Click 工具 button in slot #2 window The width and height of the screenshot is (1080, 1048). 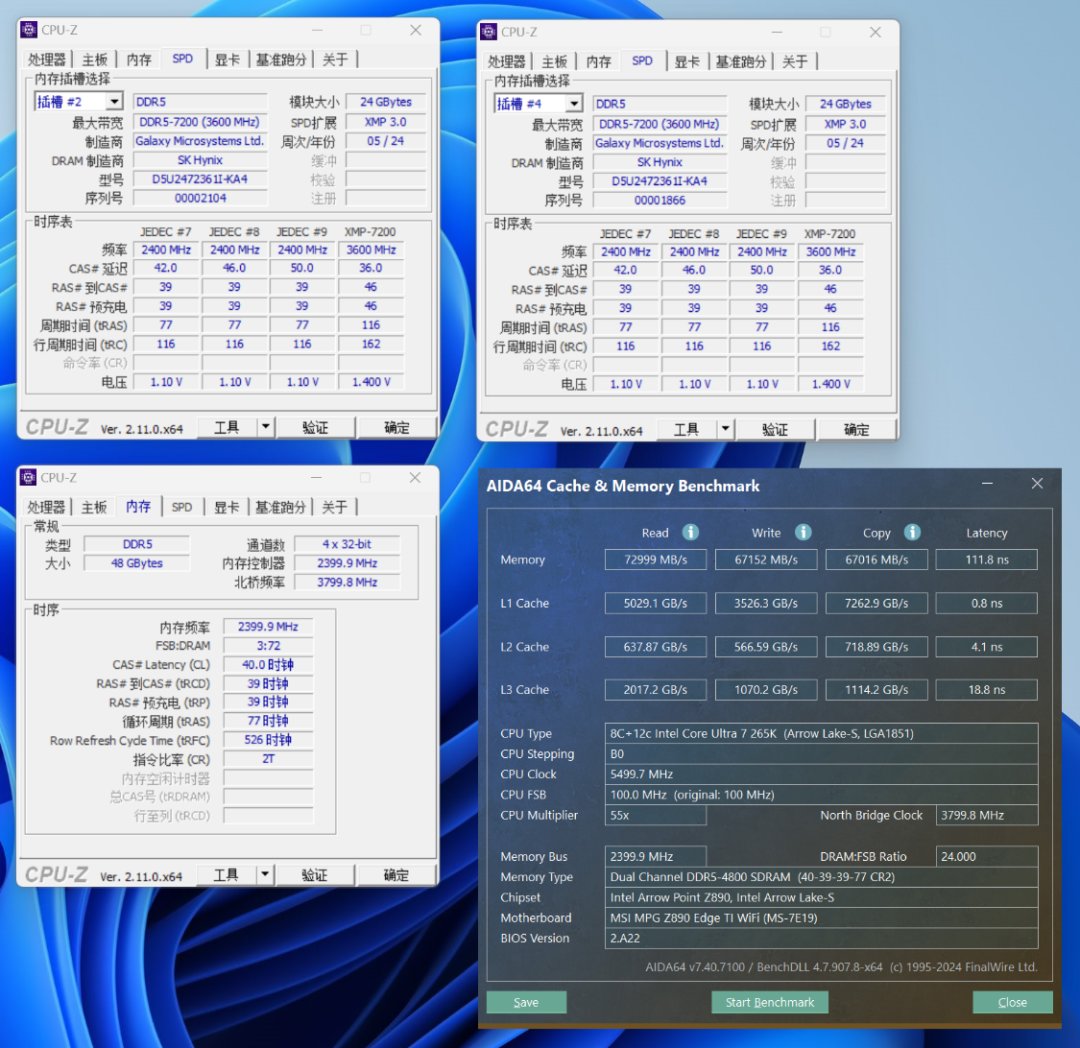pos(227,427)
